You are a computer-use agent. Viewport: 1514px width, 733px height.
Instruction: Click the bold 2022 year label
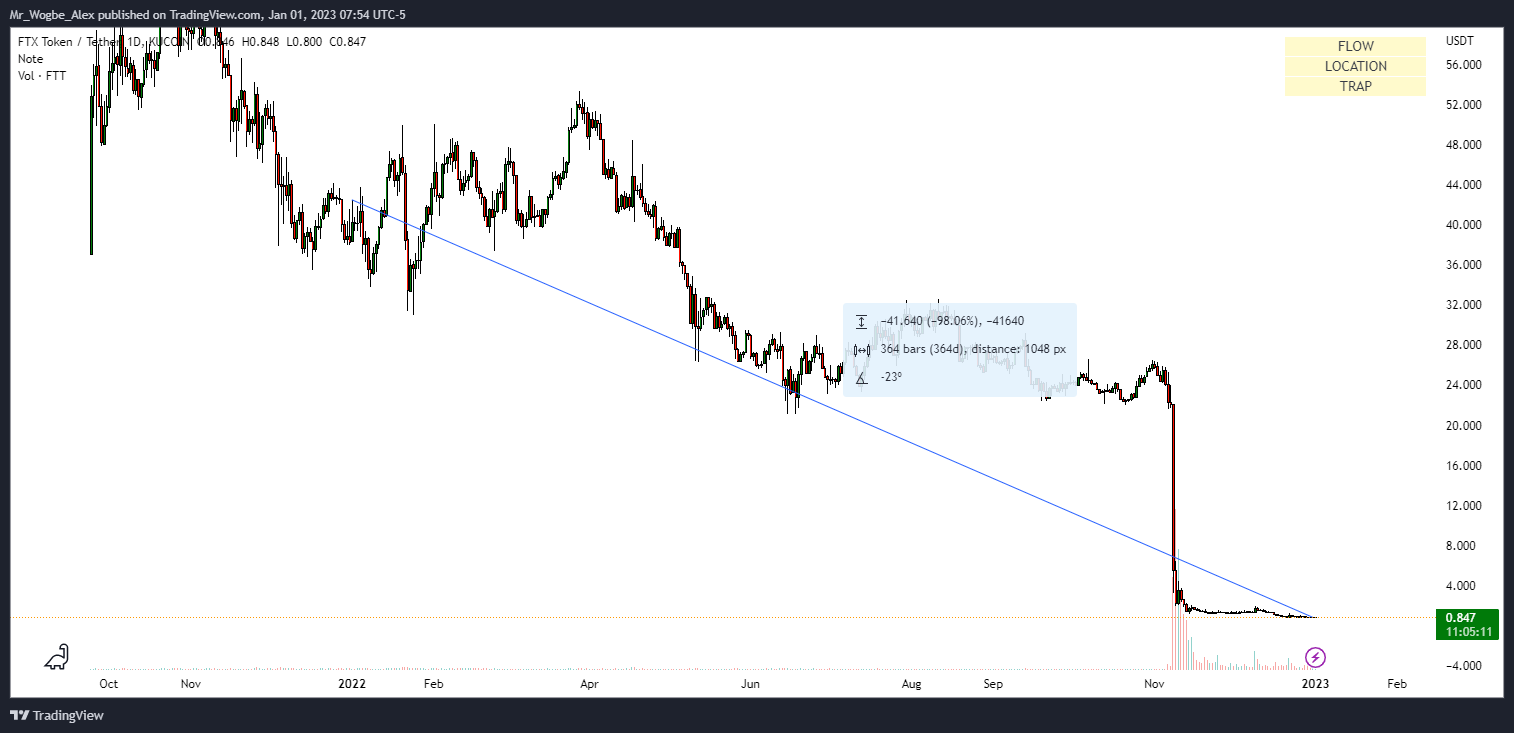coord(352,684)
